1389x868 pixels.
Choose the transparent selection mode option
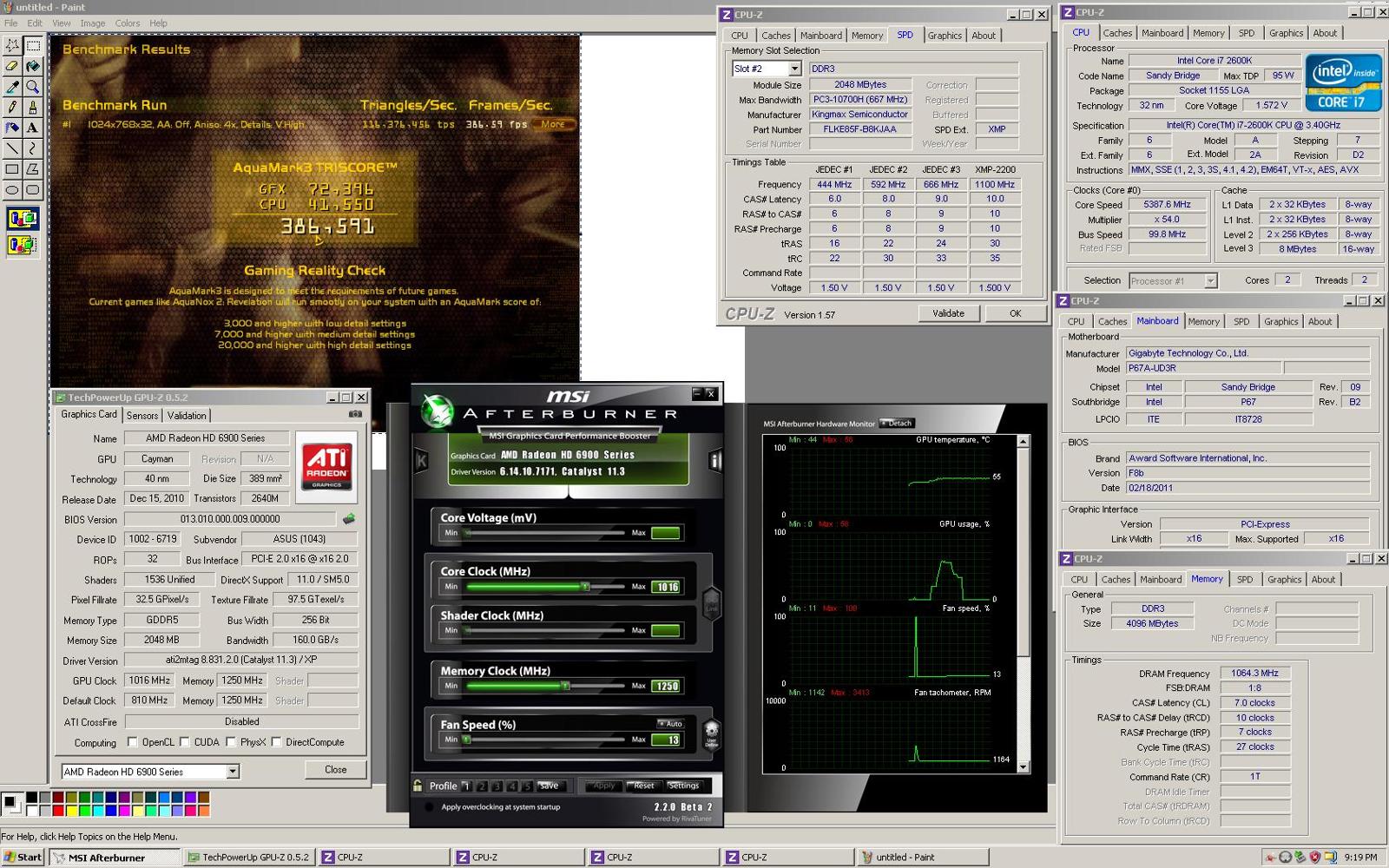(x=23, y=246)
